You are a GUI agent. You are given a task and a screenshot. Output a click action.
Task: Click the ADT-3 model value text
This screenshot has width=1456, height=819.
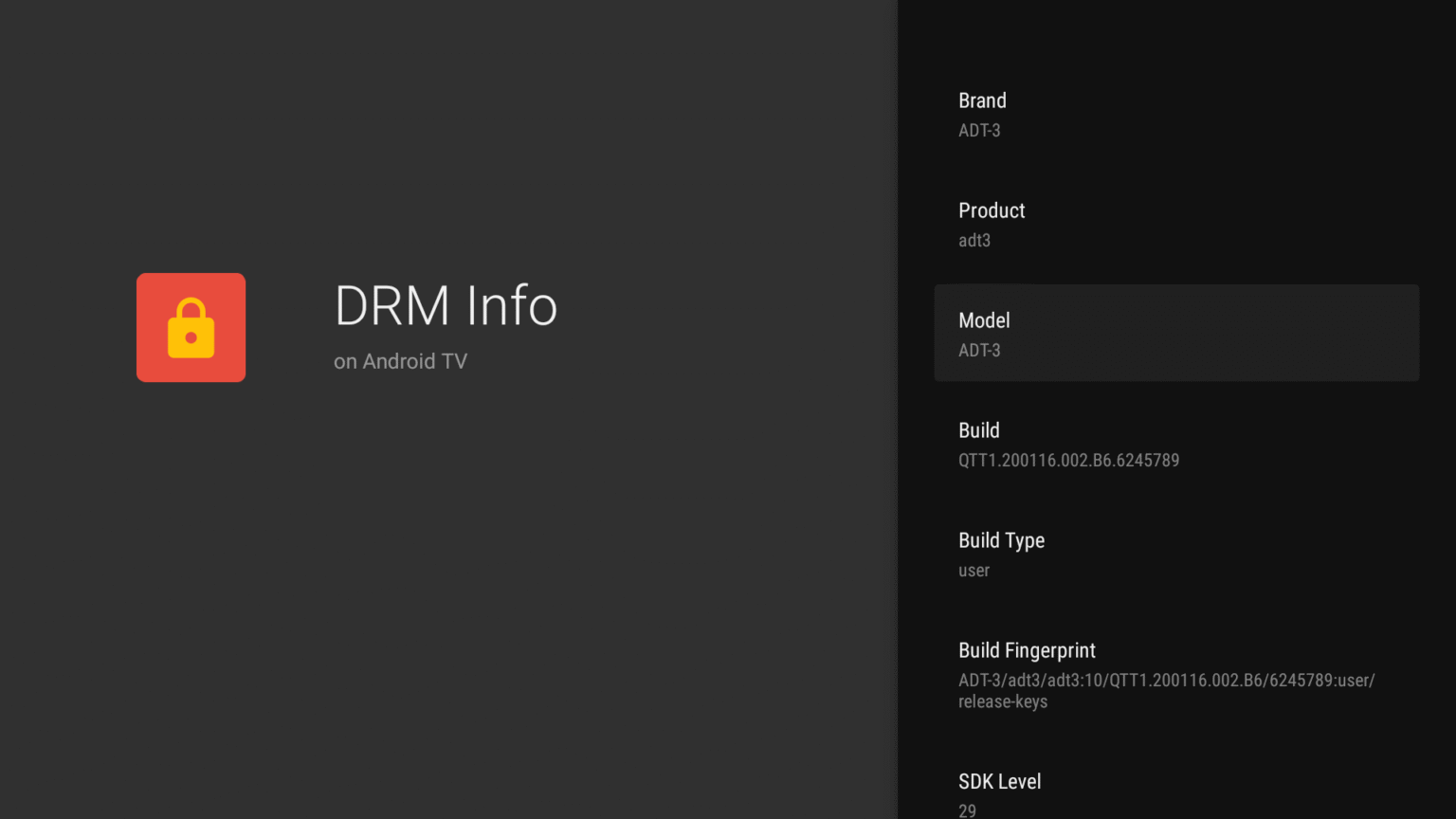[979, 350]
